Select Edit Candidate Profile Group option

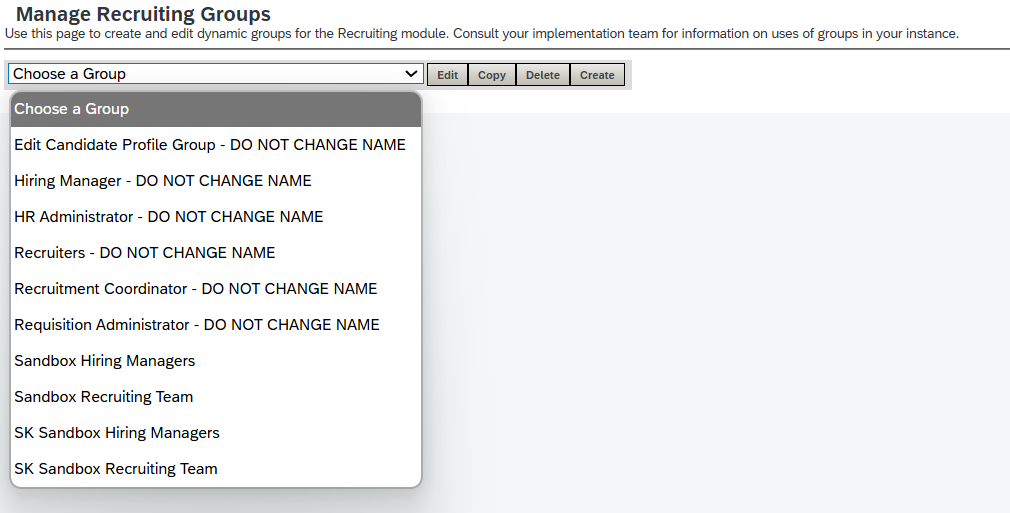216,145
